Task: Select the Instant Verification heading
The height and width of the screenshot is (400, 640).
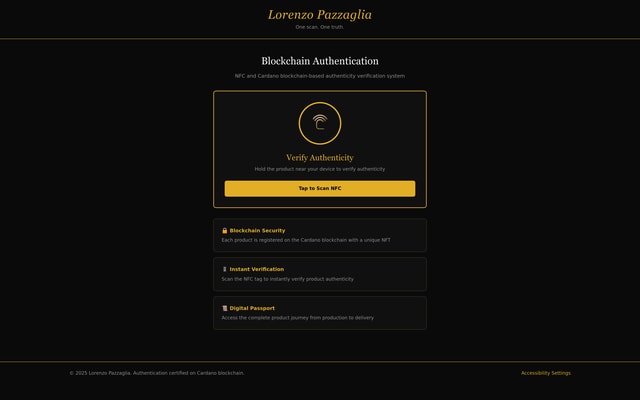Action: (x=257, y=269)
